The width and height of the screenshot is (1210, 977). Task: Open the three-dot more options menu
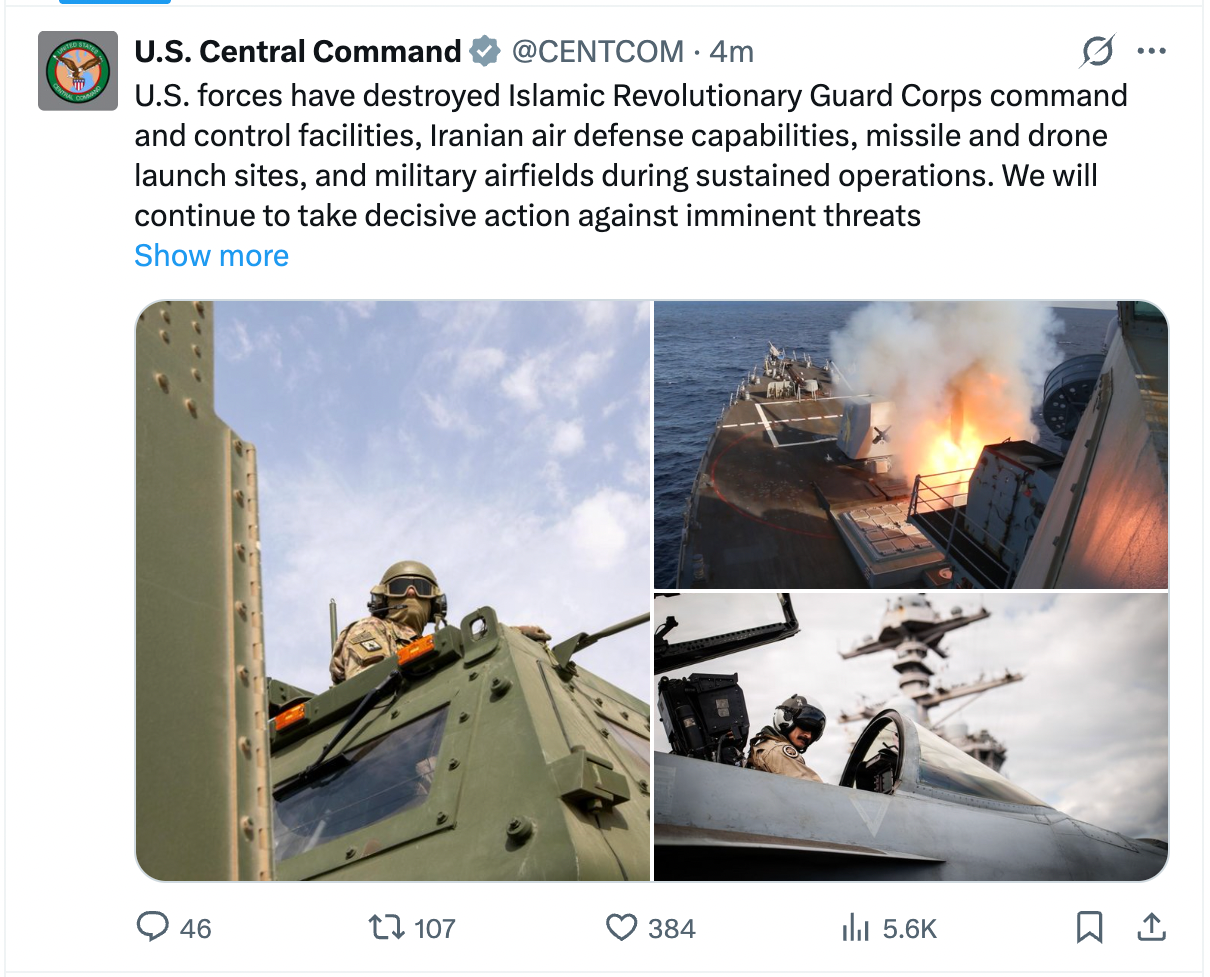1152,50
